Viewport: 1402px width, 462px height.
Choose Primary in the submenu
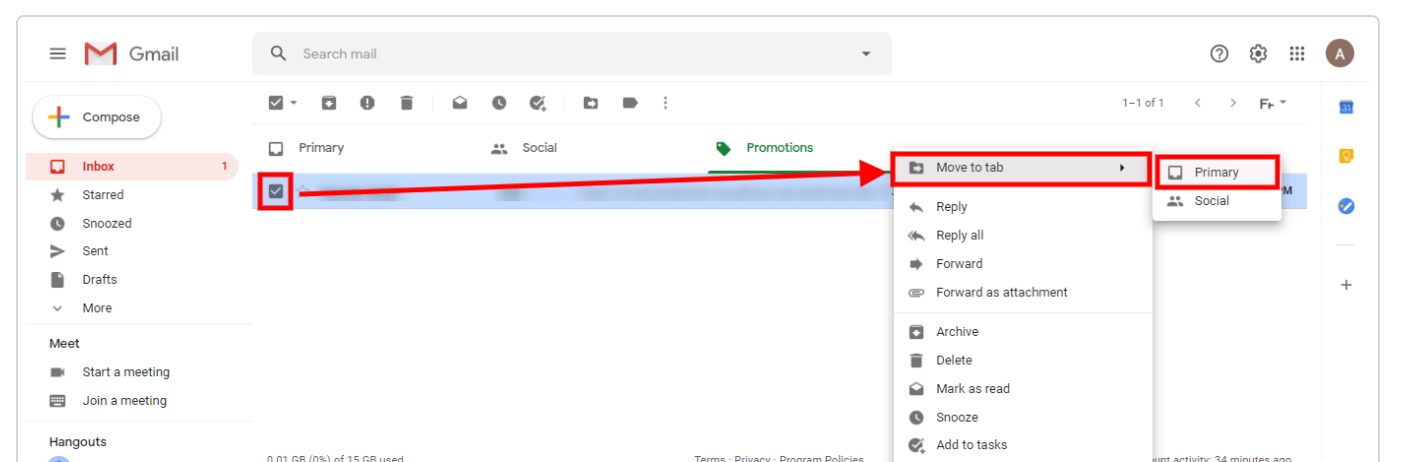[x=1217, y=172]
